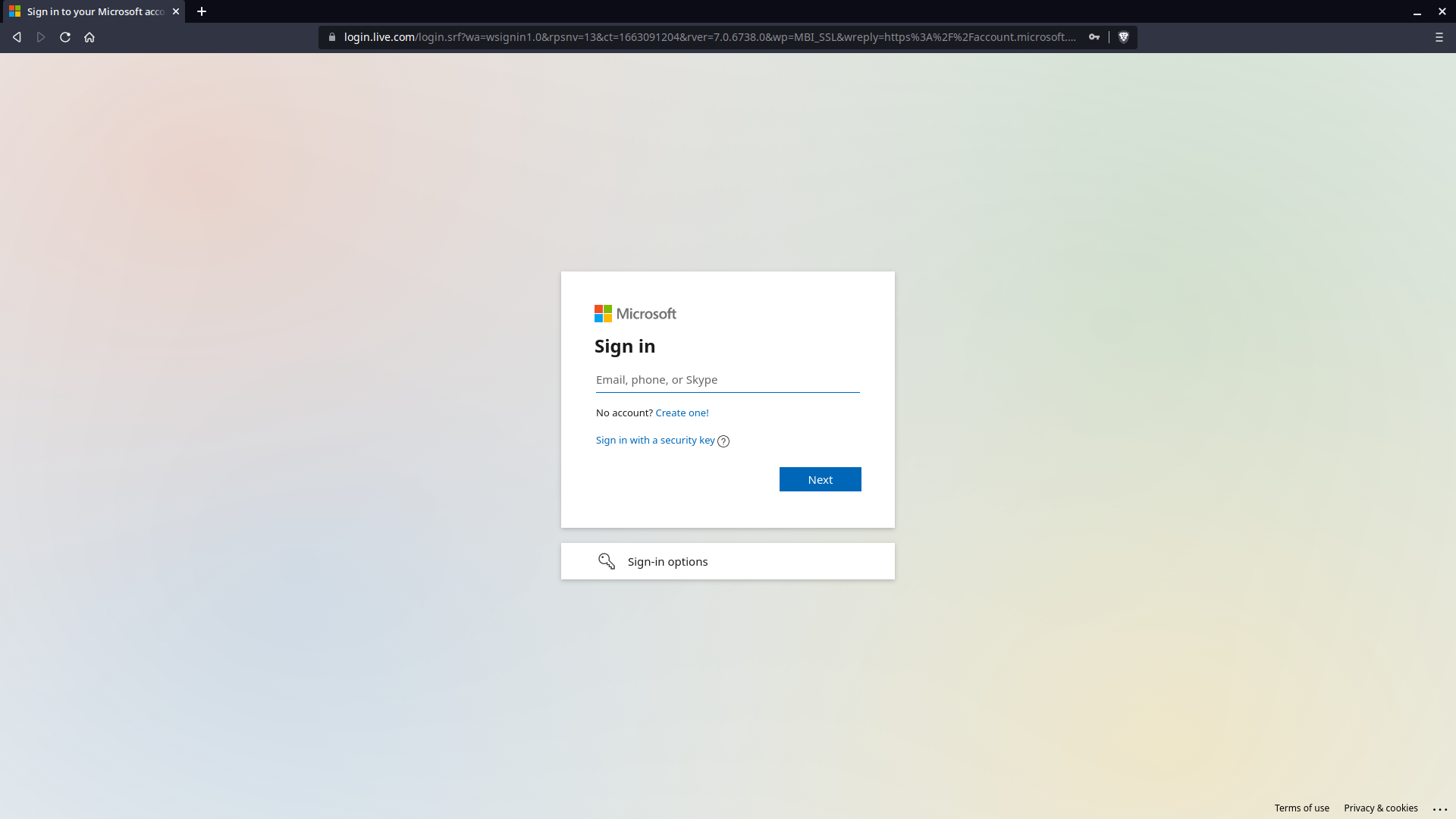The image size is (1456, 819).
Task: Select the 'Sign in to your Microsoft account' tab
Action: (x=93, y=11)
